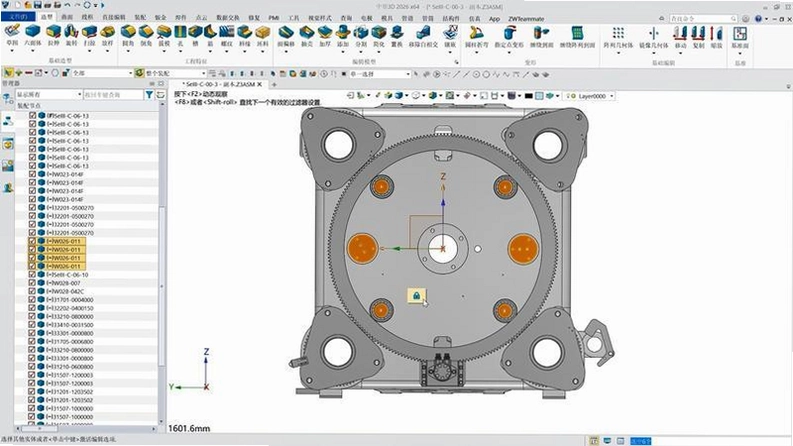This screenshot has width=793, height=446.
Task: Select the 移除自相交 tool
Action: click(423, 36)
